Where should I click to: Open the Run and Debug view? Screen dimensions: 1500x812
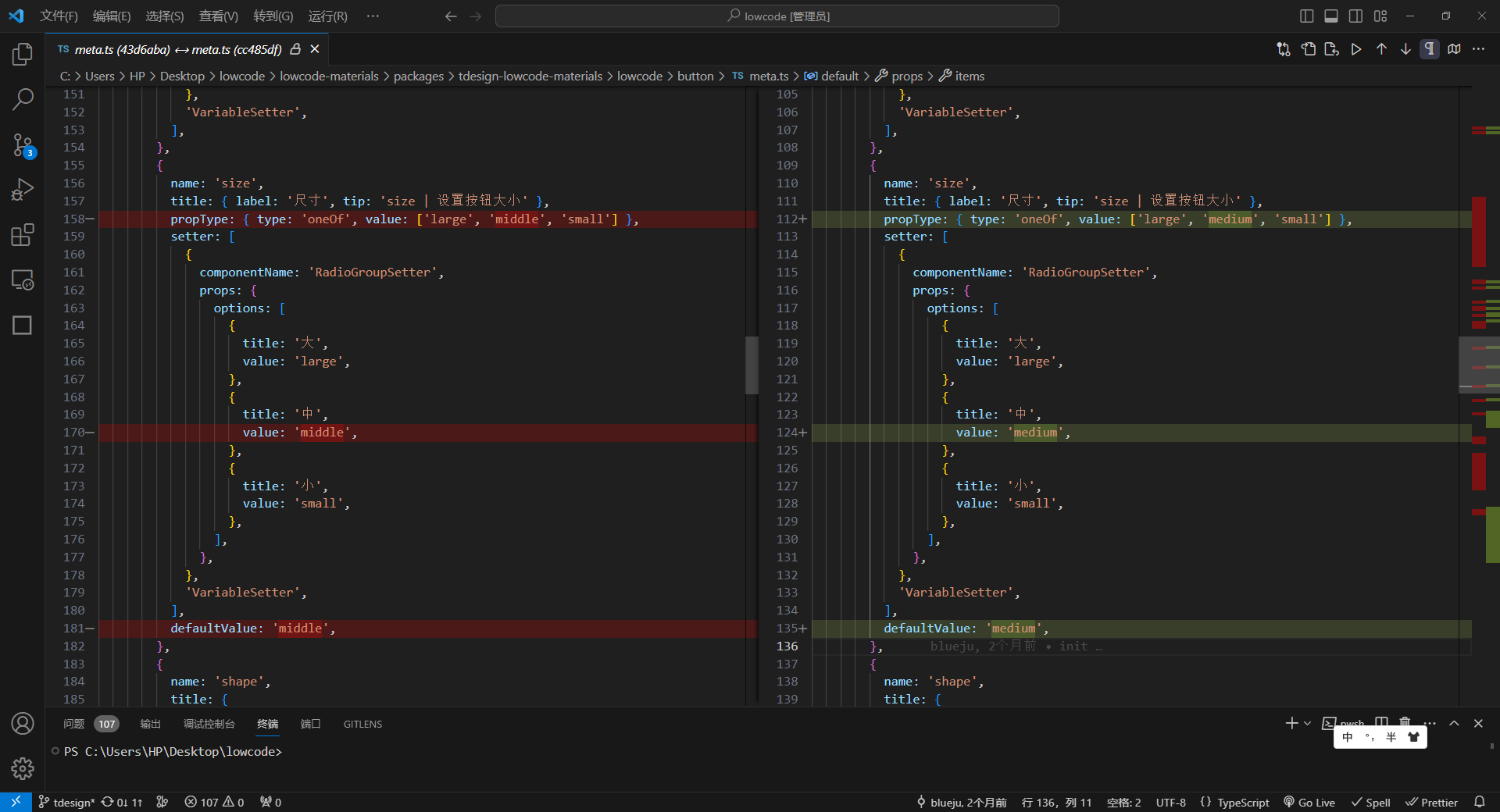pyautogui.click(x=23, y=190)
